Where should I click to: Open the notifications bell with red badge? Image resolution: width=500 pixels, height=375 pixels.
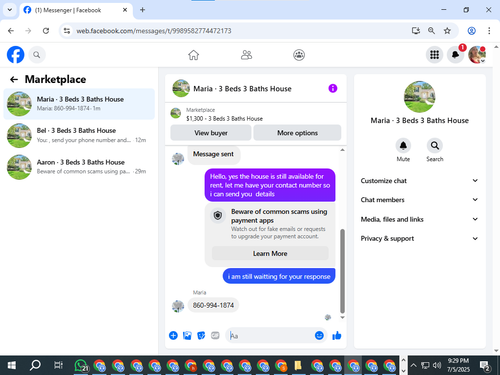tap(456, 55)
